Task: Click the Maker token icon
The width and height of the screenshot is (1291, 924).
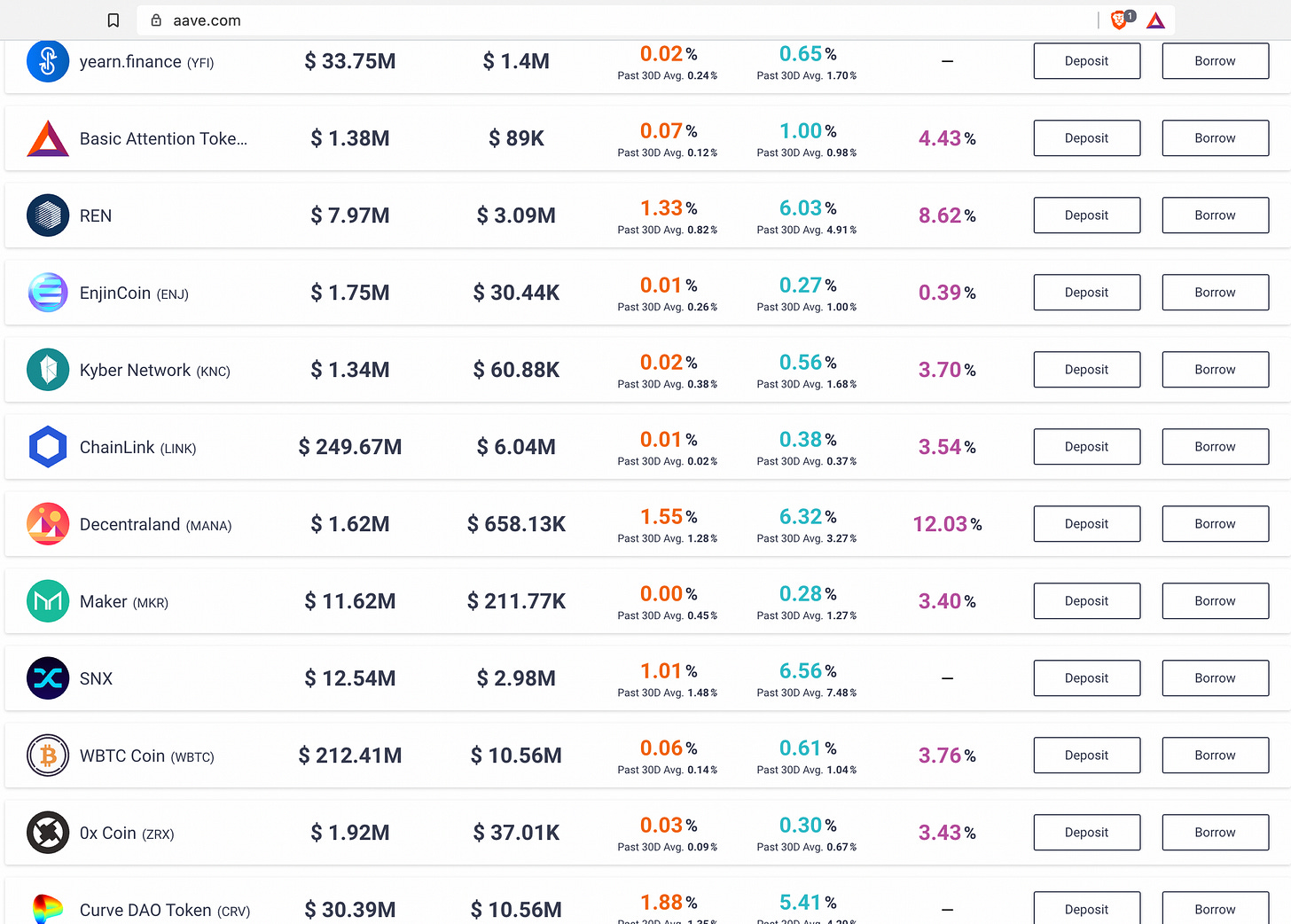Action: [48, 601]
